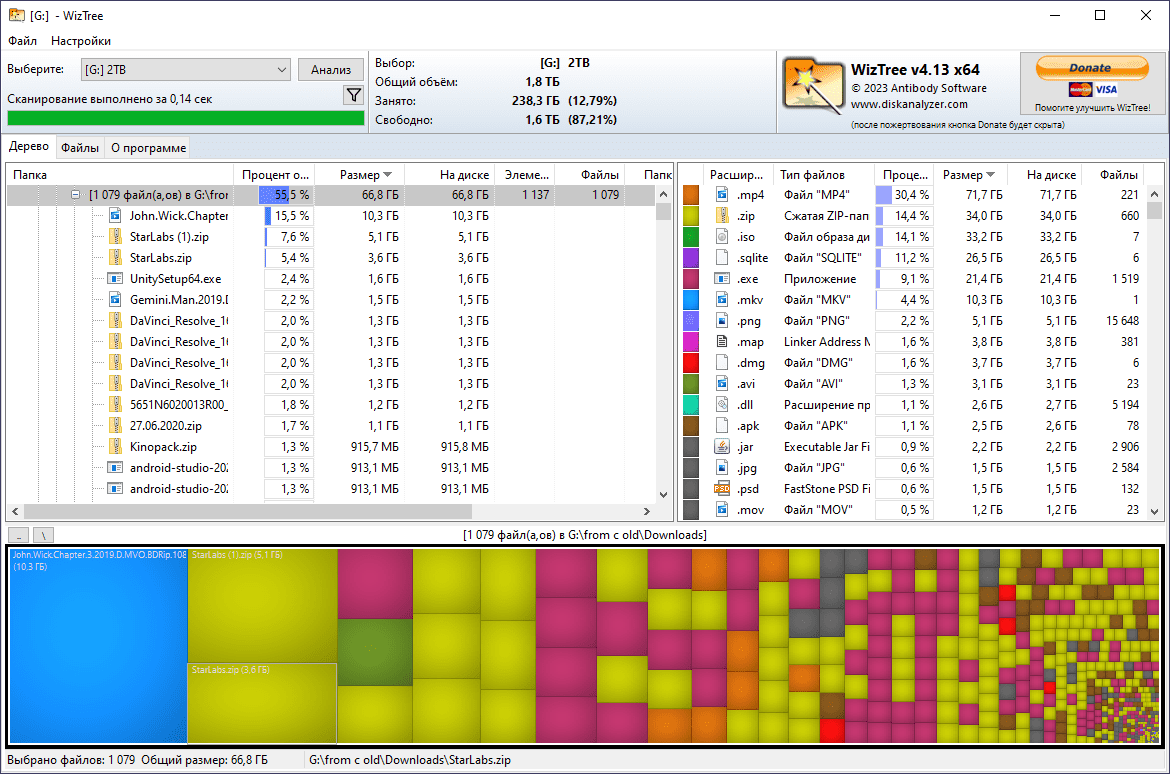Click the green .iso color swatch
Viewport: 1170px width, 774px height.
point(691,237)
